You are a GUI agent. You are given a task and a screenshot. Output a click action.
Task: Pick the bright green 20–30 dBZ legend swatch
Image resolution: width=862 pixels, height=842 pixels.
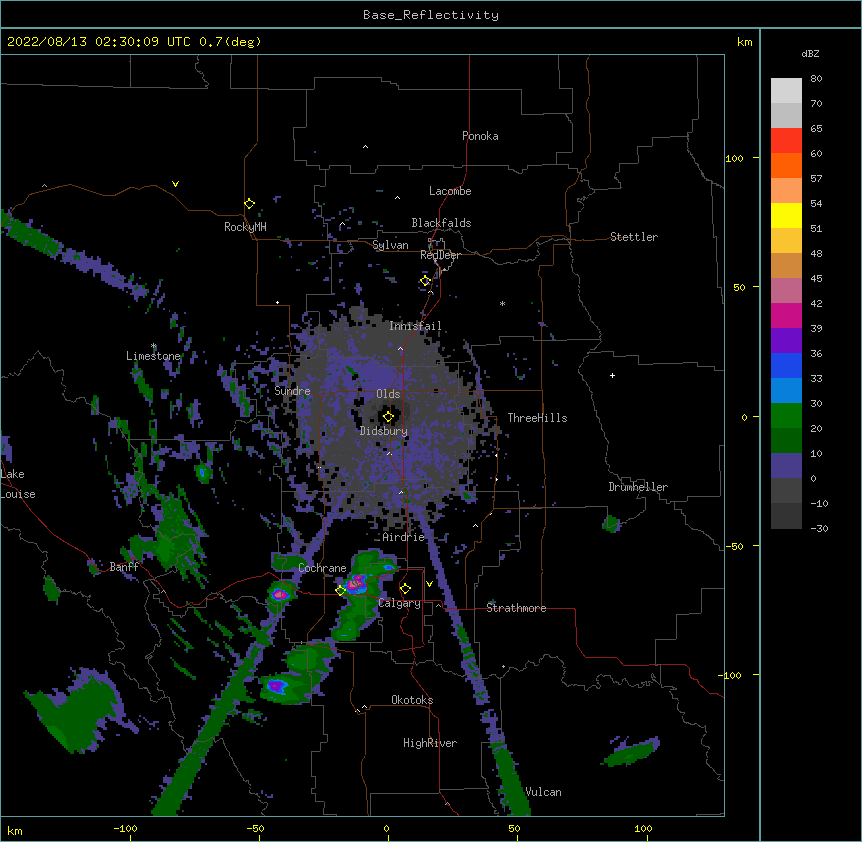click(x=786, y=416)
